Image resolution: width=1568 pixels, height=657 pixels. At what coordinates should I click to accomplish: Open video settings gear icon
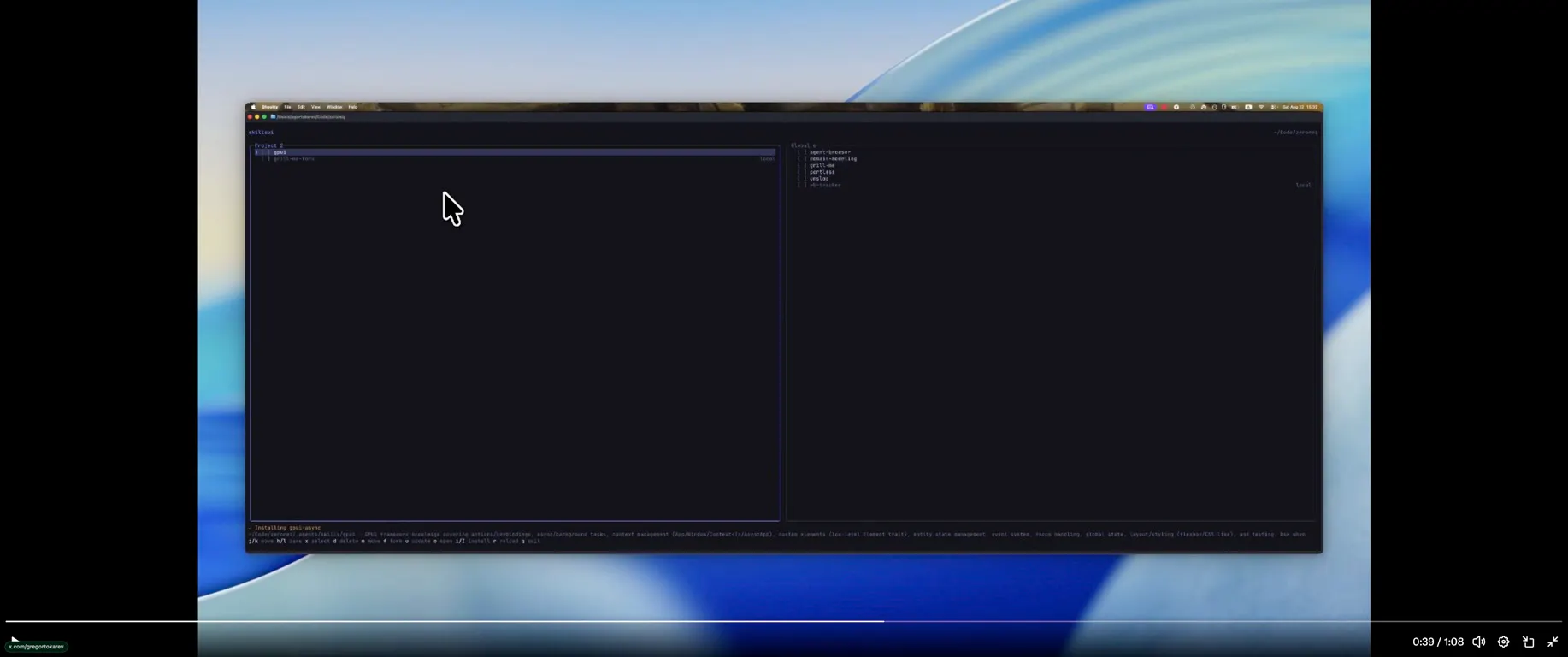pyautogui.click(x=1504, y=642)
